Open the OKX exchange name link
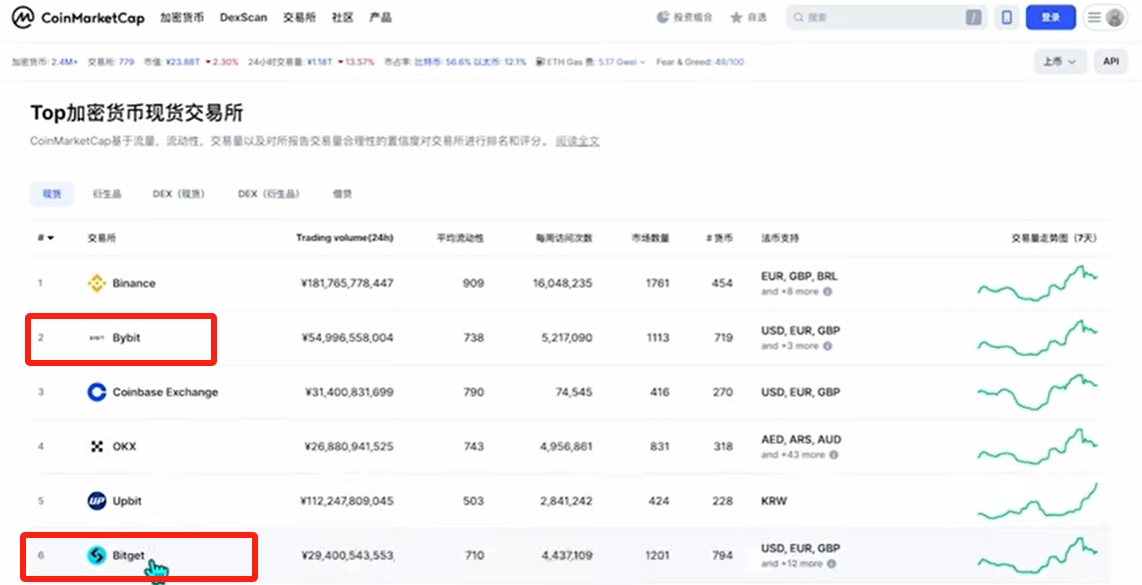The width and height of the screenshot is (1142, 585). 125,447
